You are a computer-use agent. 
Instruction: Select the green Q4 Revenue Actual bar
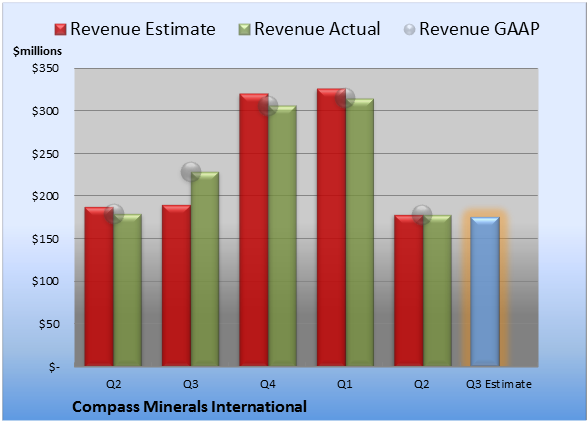point(282,236)
